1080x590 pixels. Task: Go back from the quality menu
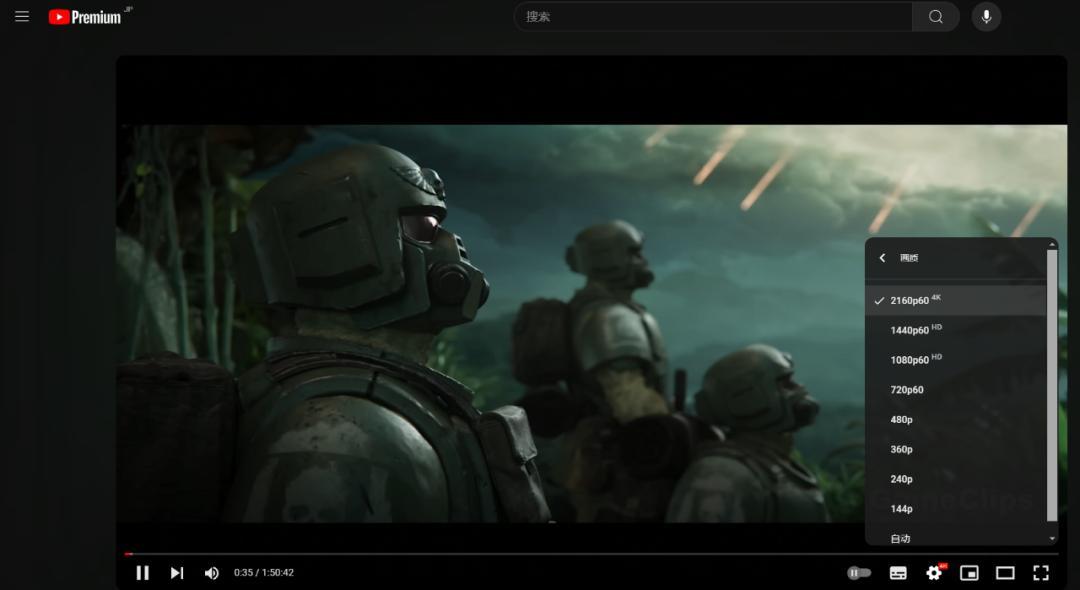pyautogui.click(x=882, y=257)
